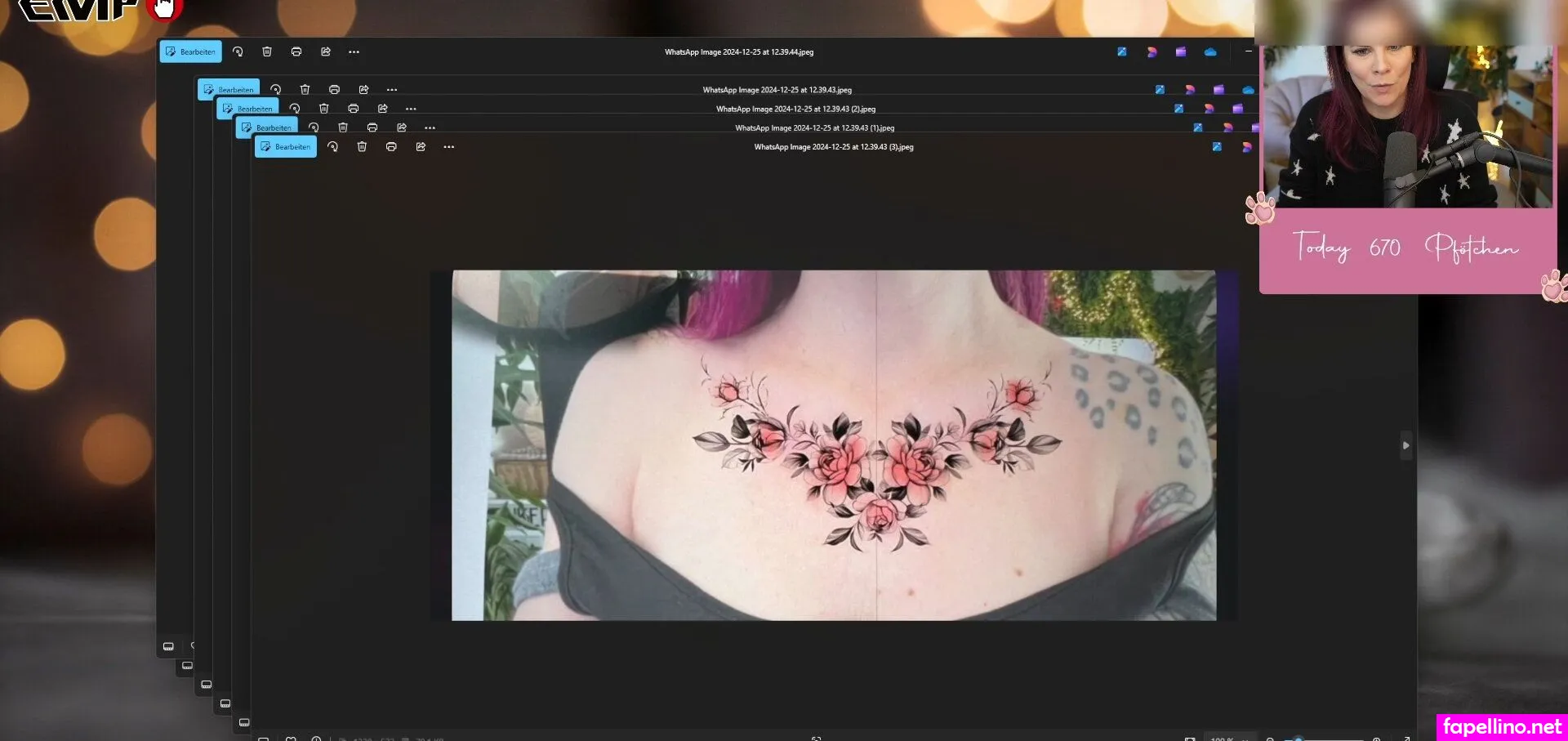This screenshot has width=1568, height=741.
Task: Click Bearbeiten on the frontmost image window
Action: (285, 146)
